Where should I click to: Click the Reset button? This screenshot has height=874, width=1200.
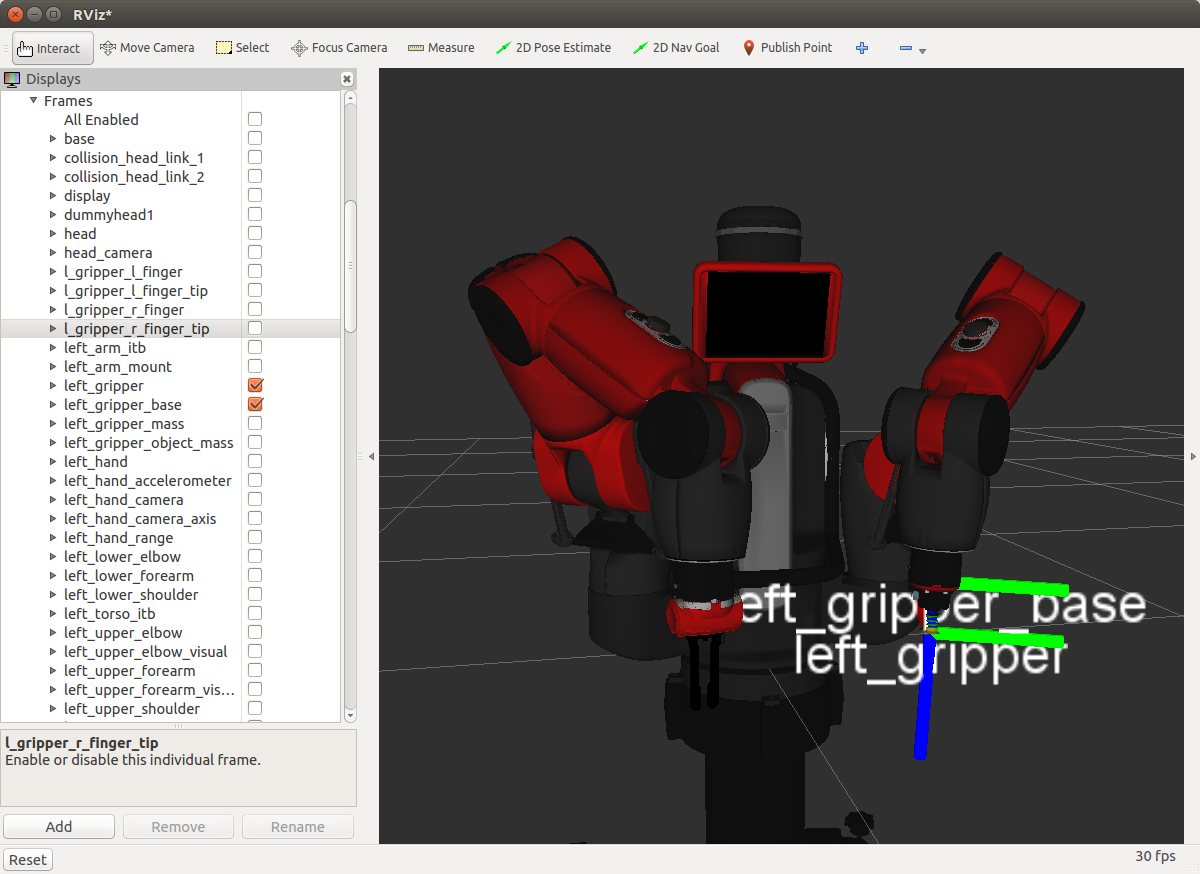point(28,859)
